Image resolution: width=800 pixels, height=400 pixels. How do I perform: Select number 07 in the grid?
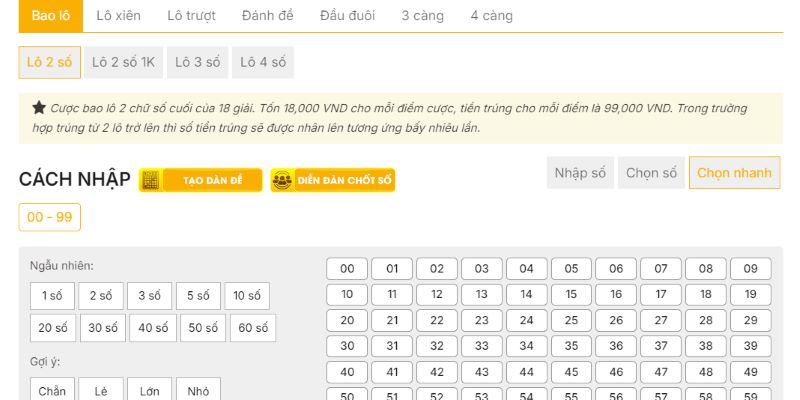[661, 268]
